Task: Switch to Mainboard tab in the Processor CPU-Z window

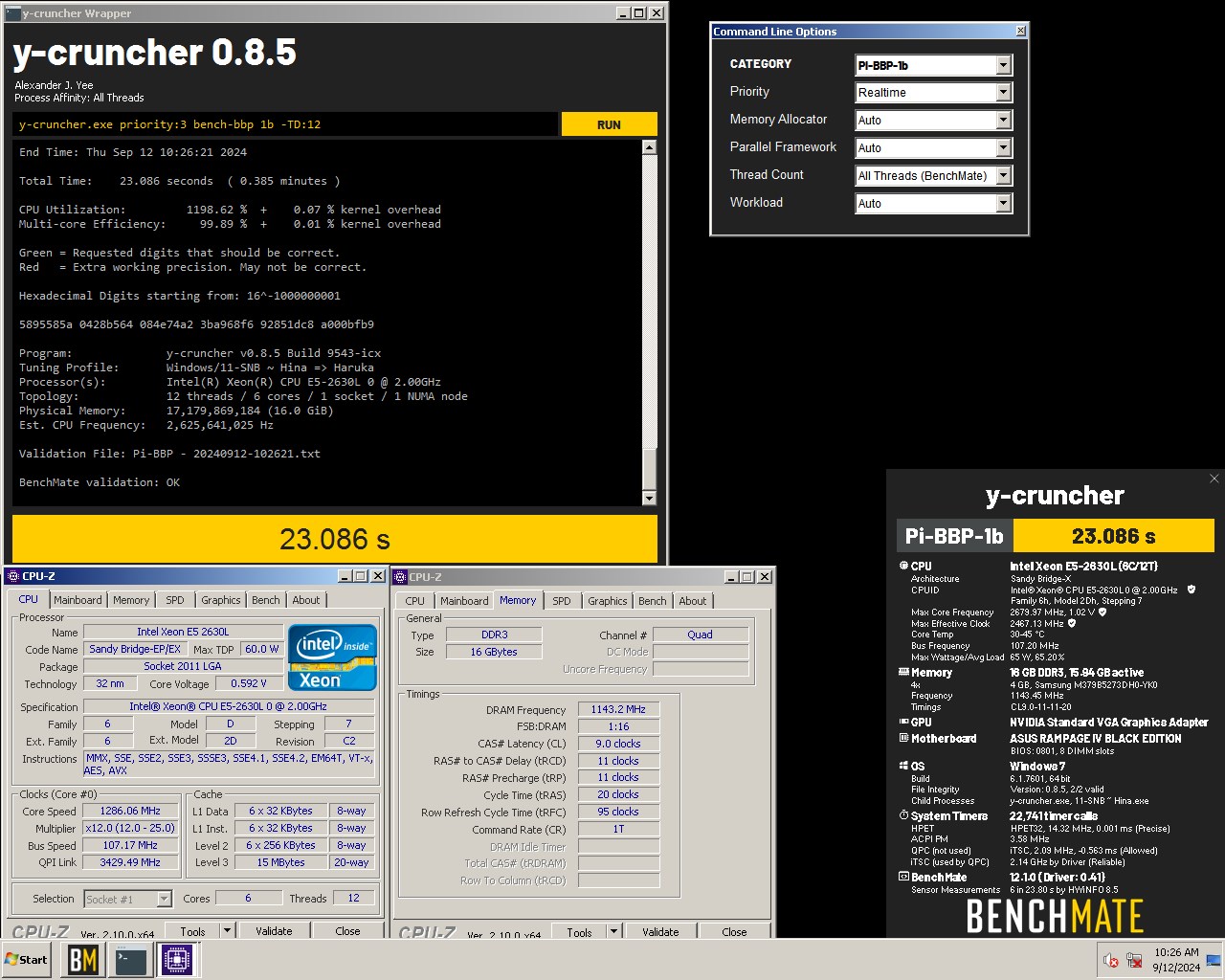Action: click(x=78, y=600)
